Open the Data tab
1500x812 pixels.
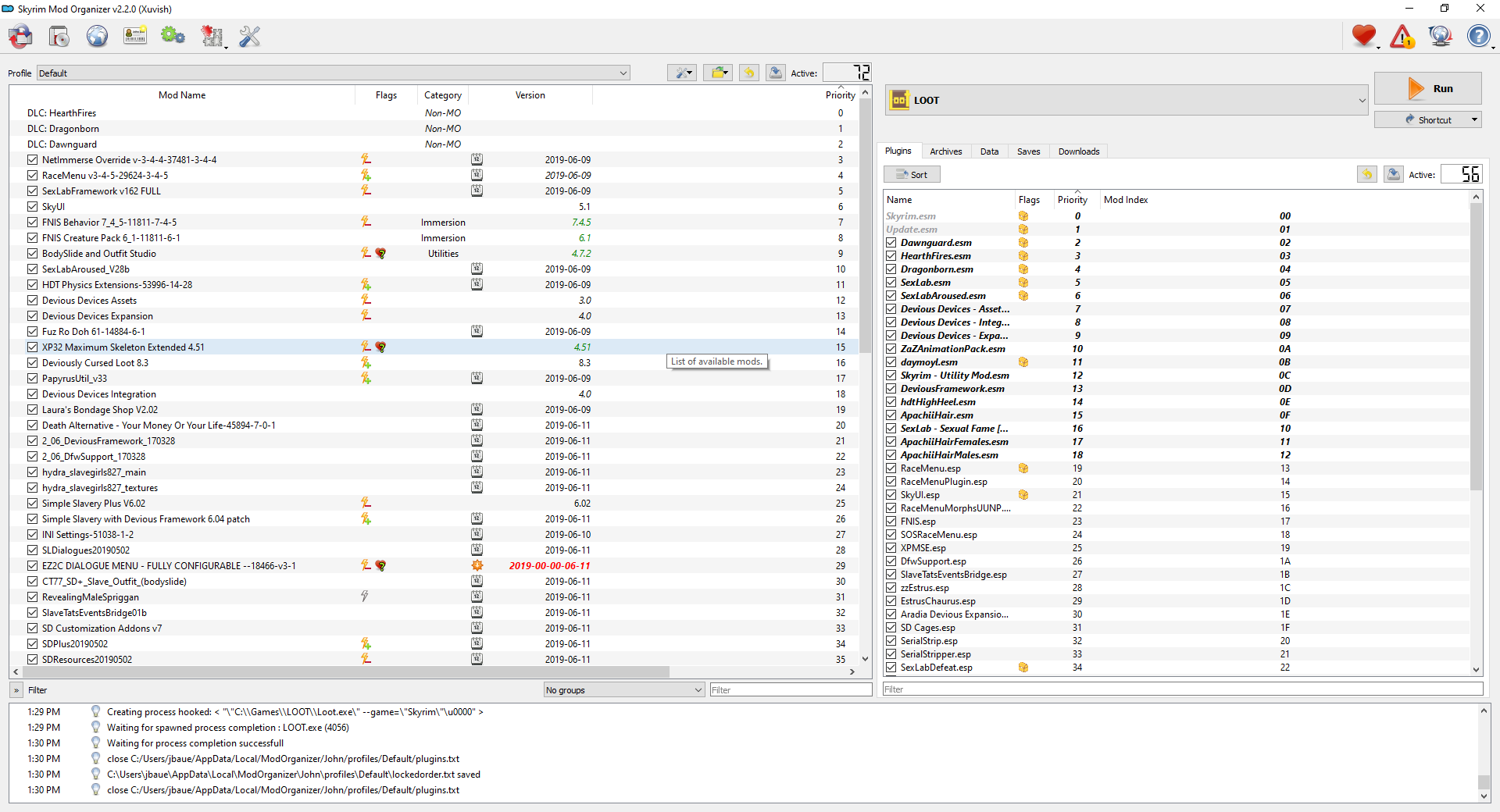[x=989, y=151]
